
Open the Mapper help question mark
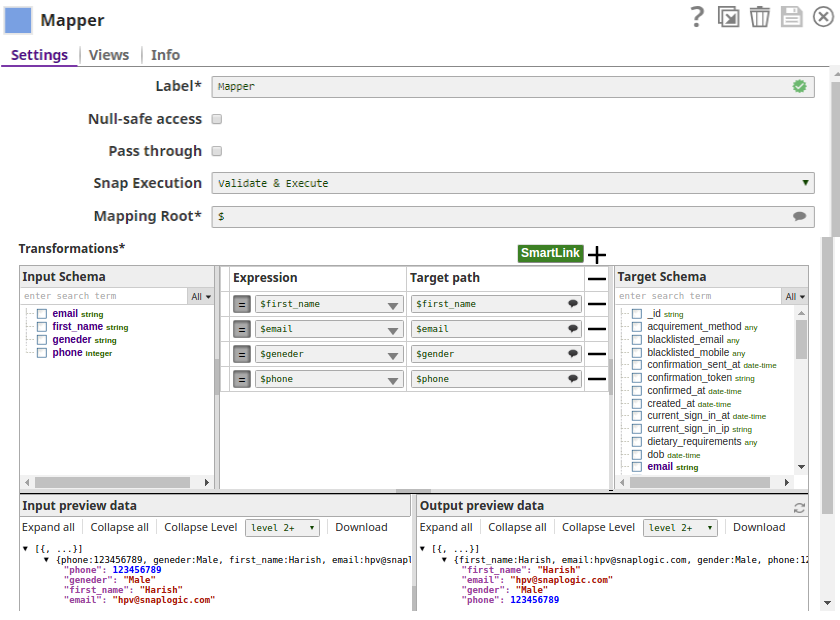point(696,17)
